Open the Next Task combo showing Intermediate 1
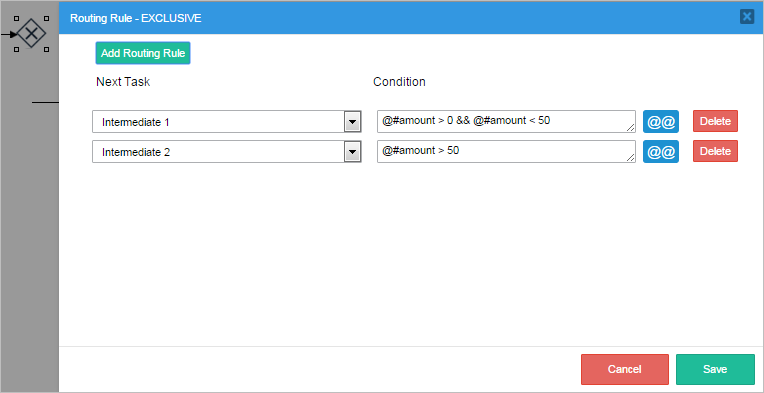 click(x=227, y=122)
